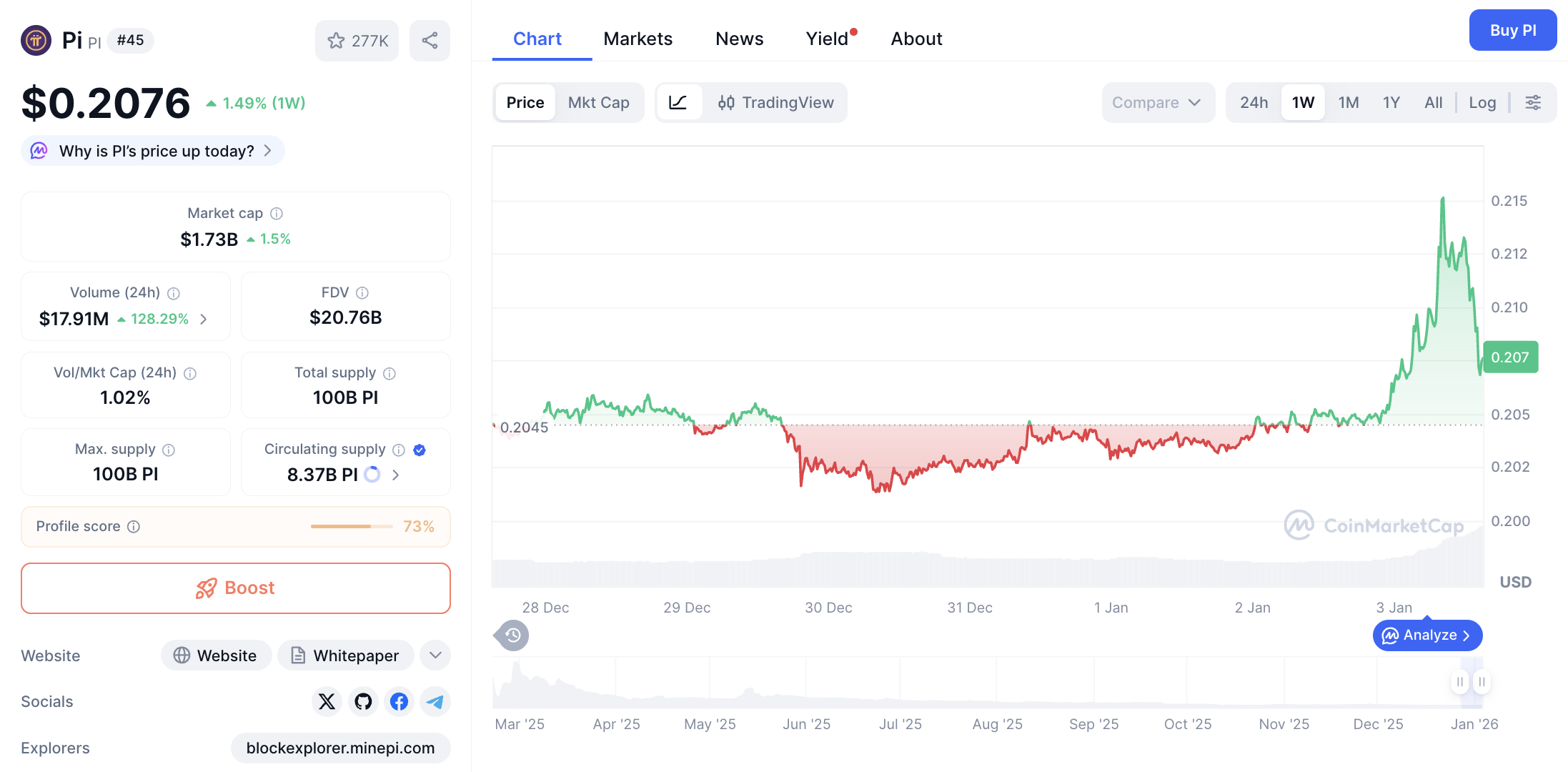Open Pi's Telegram social icon

(435, 702)
